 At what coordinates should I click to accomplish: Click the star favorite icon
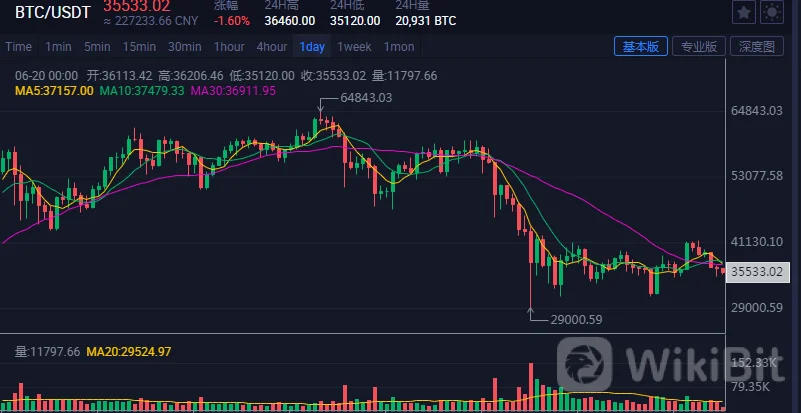tap(744, 12)
